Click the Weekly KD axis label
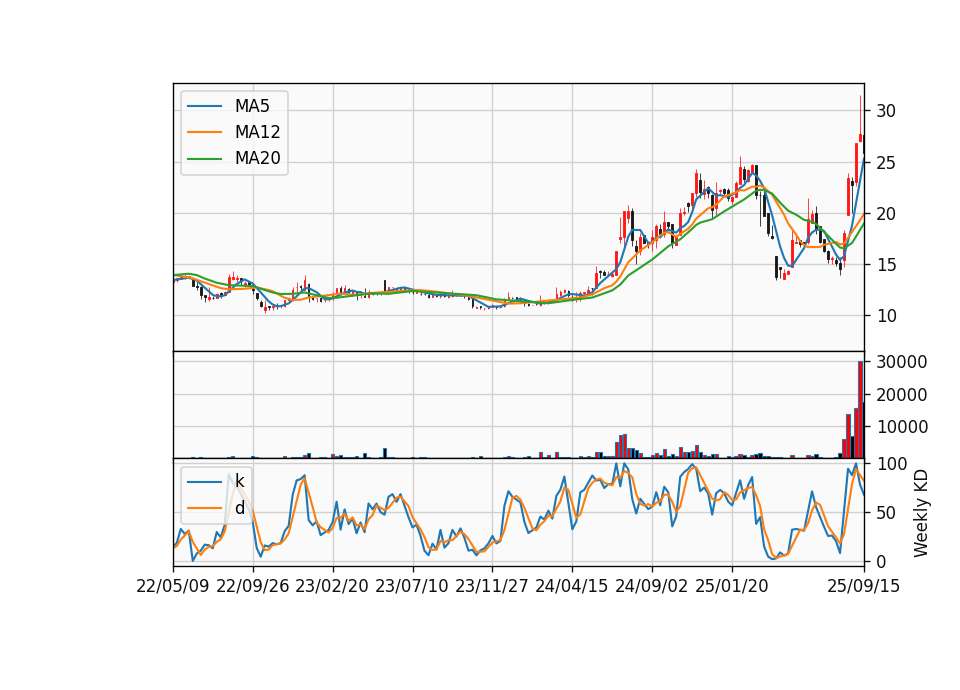Viewport: 960px width, 690px height. coord(921,513)
